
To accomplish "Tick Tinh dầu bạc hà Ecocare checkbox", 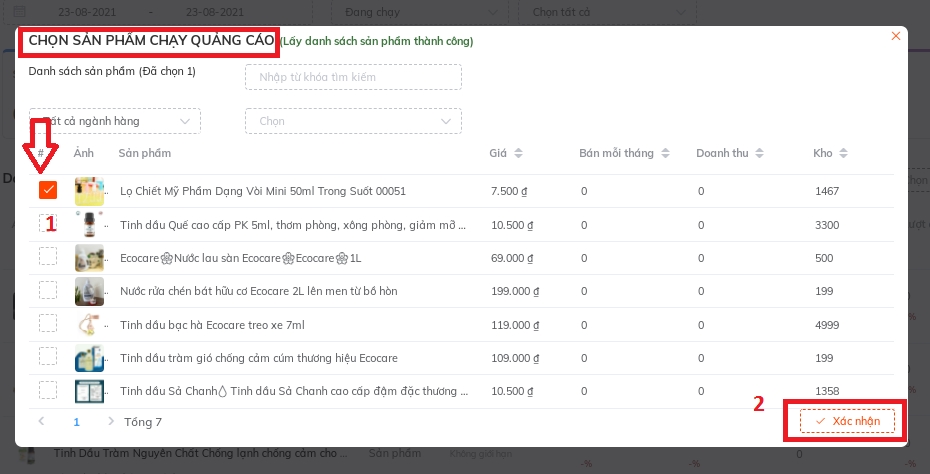I will pyautogui.click(x=48, y=324).
